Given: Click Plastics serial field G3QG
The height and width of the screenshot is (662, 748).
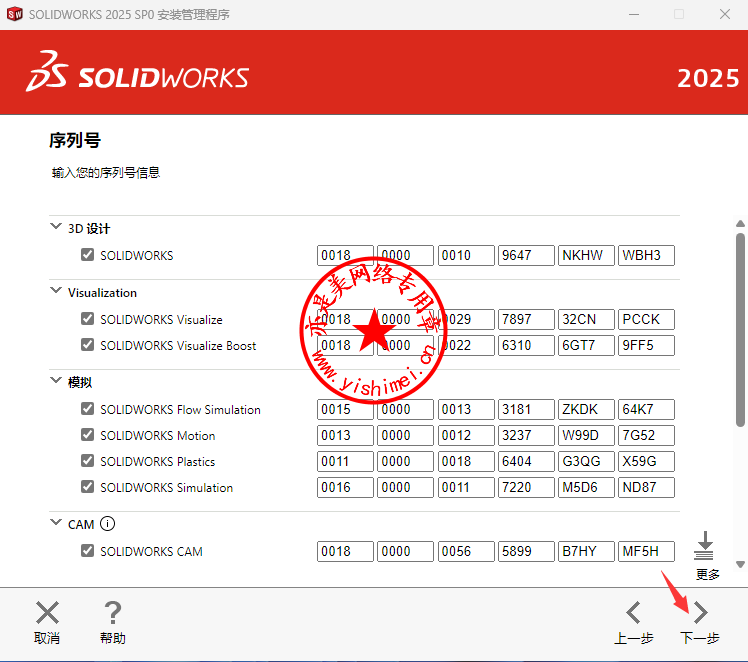Looking at the screenshot, I should pyautogui.click(x=586, y=461).
